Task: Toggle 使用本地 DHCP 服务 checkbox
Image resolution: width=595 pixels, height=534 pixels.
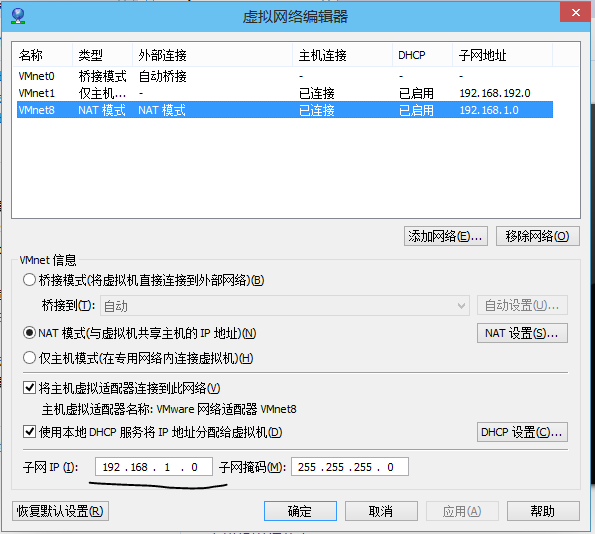Action: point(29,432)
